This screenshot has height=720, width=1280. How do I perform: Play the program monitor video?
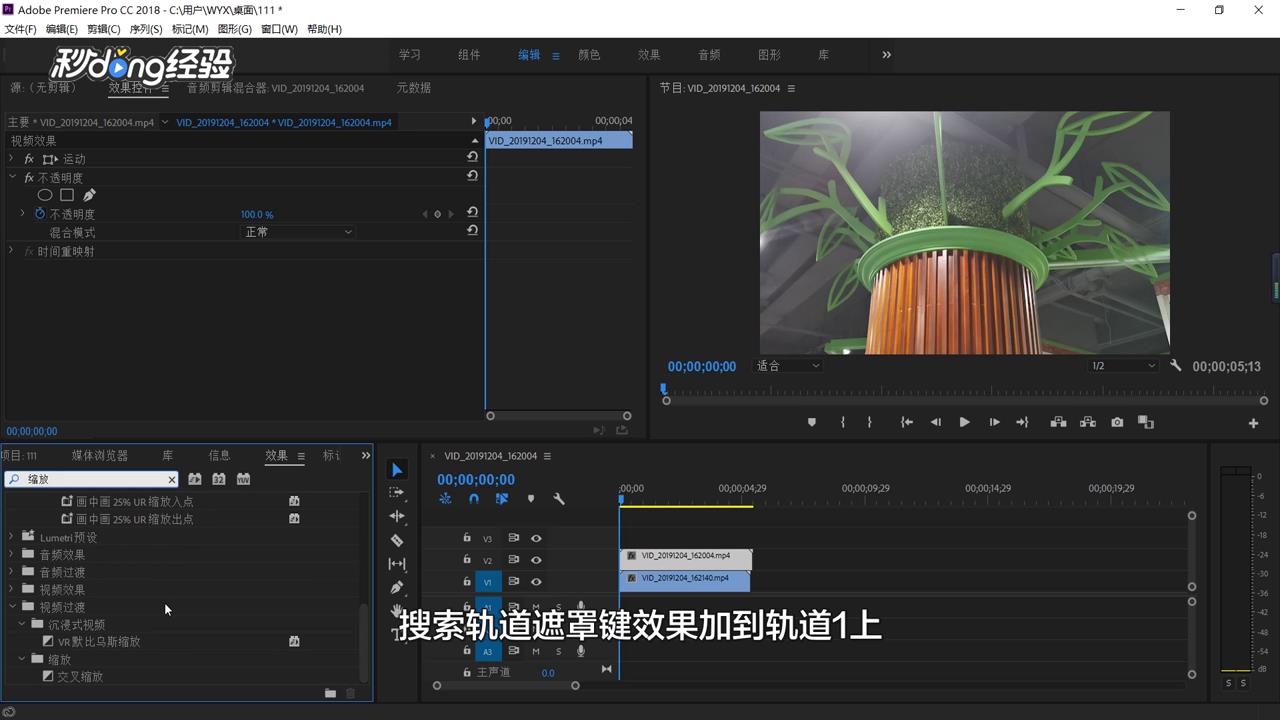tap(964, 422)
